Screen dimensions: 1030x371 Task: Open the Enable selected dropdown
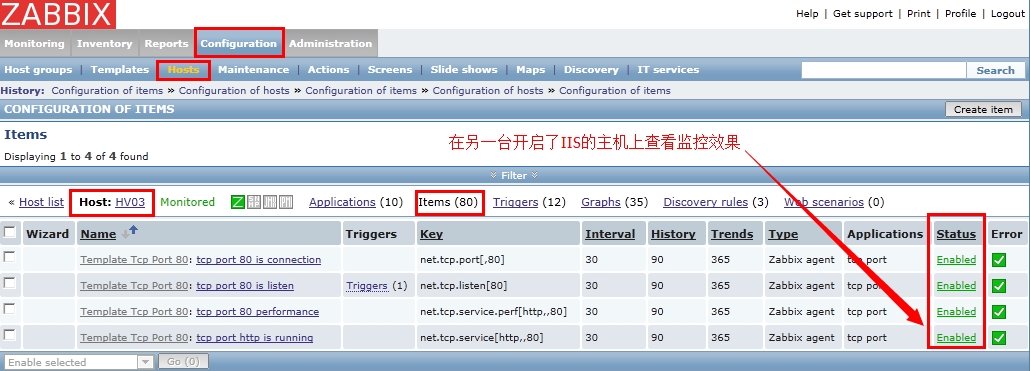click(78, 362)
